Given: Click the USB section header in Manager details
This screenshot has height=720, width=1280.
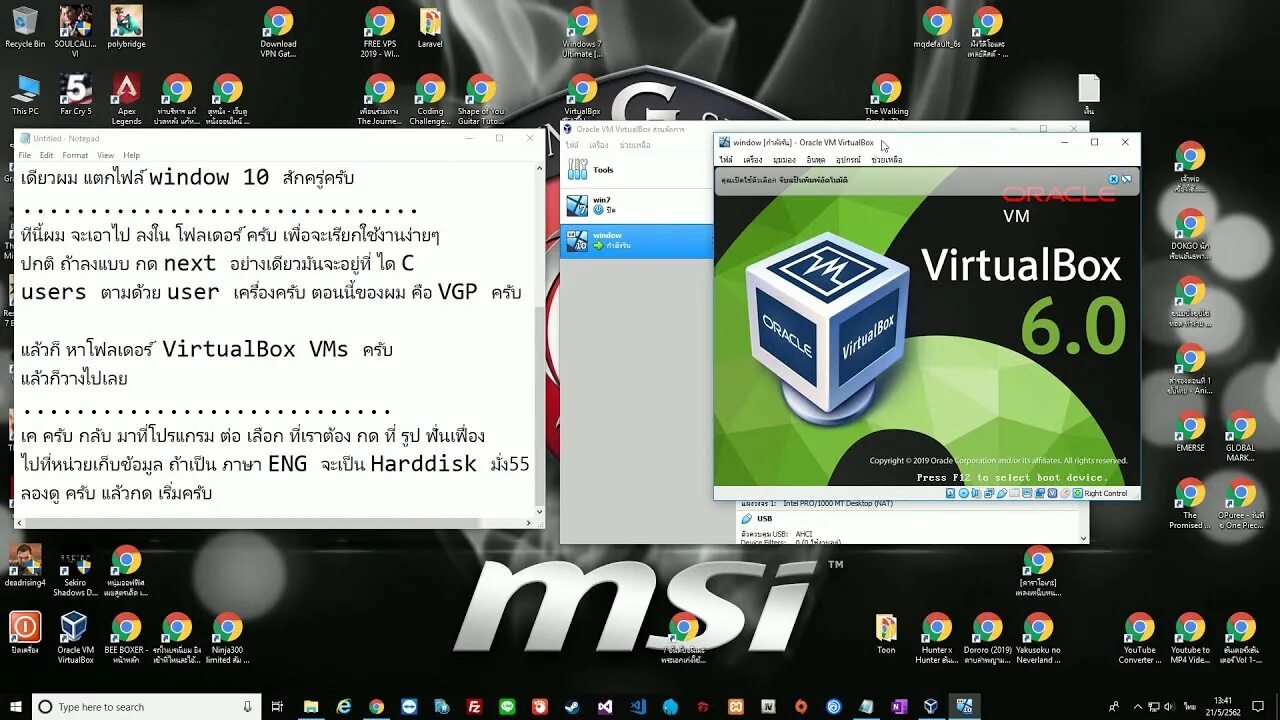Looking at the screenshot, I should point(764,519).
